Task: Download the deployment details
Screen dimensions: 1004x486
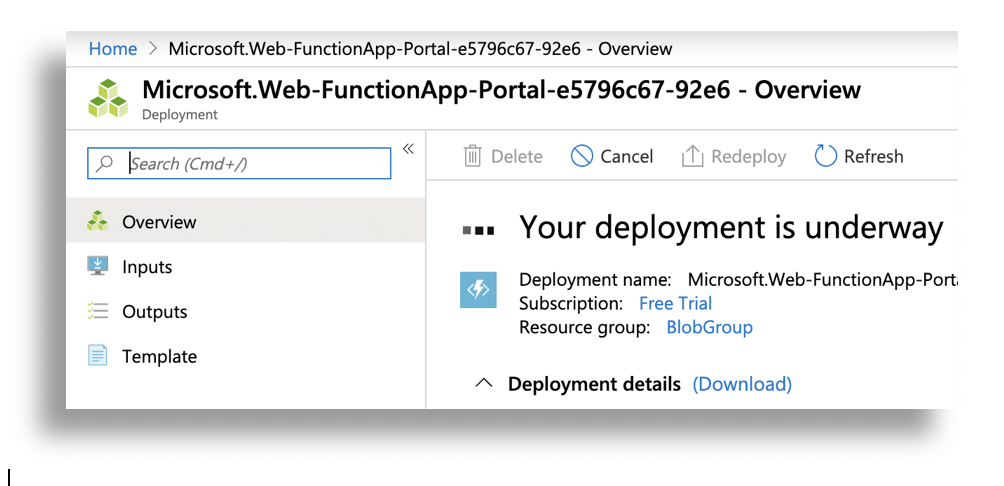Action: pos(742,384)
